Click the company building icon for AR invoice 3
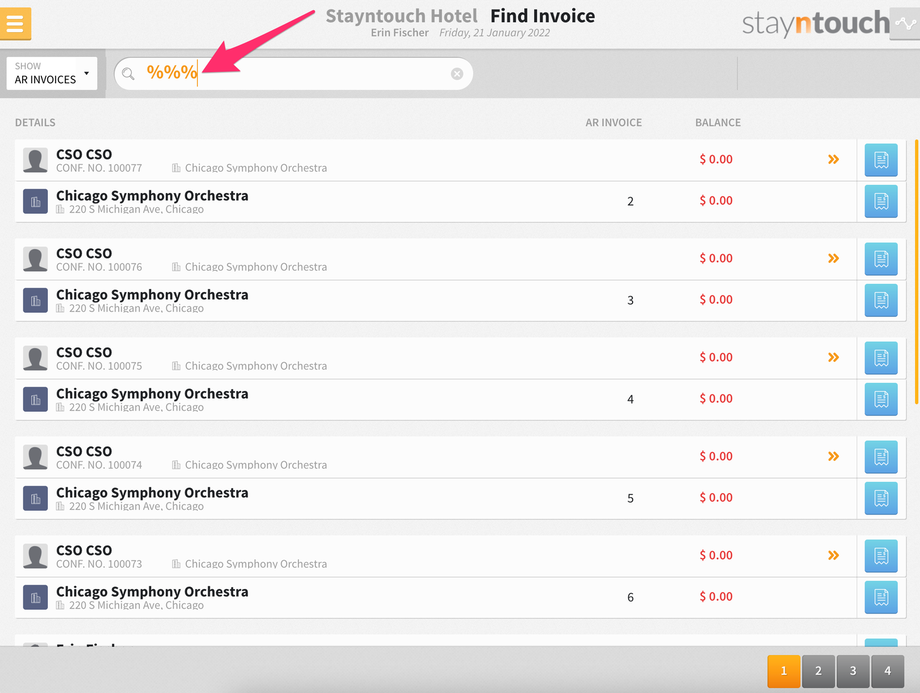 tap(35, 300)
